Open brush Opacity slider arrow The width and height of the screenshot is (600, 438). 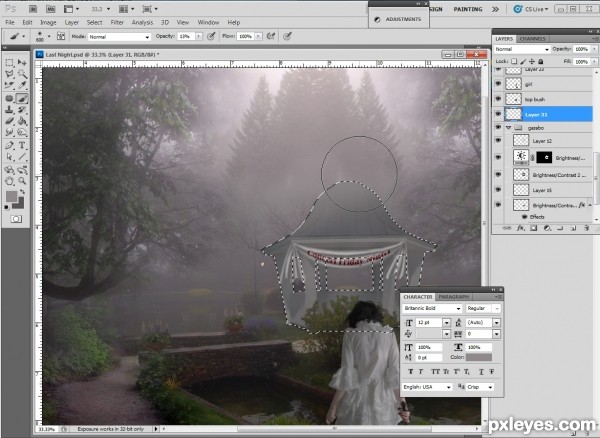199,36
